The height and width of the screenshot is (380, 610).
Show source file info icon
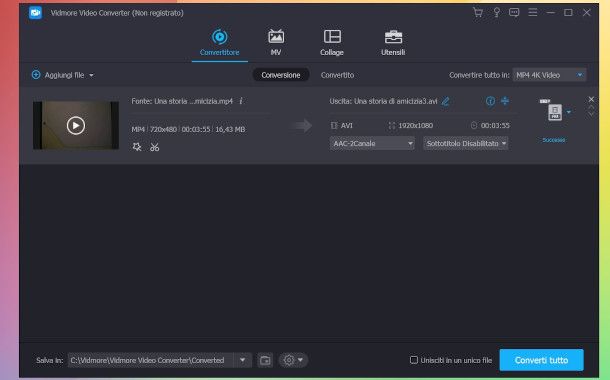[241, 101]
